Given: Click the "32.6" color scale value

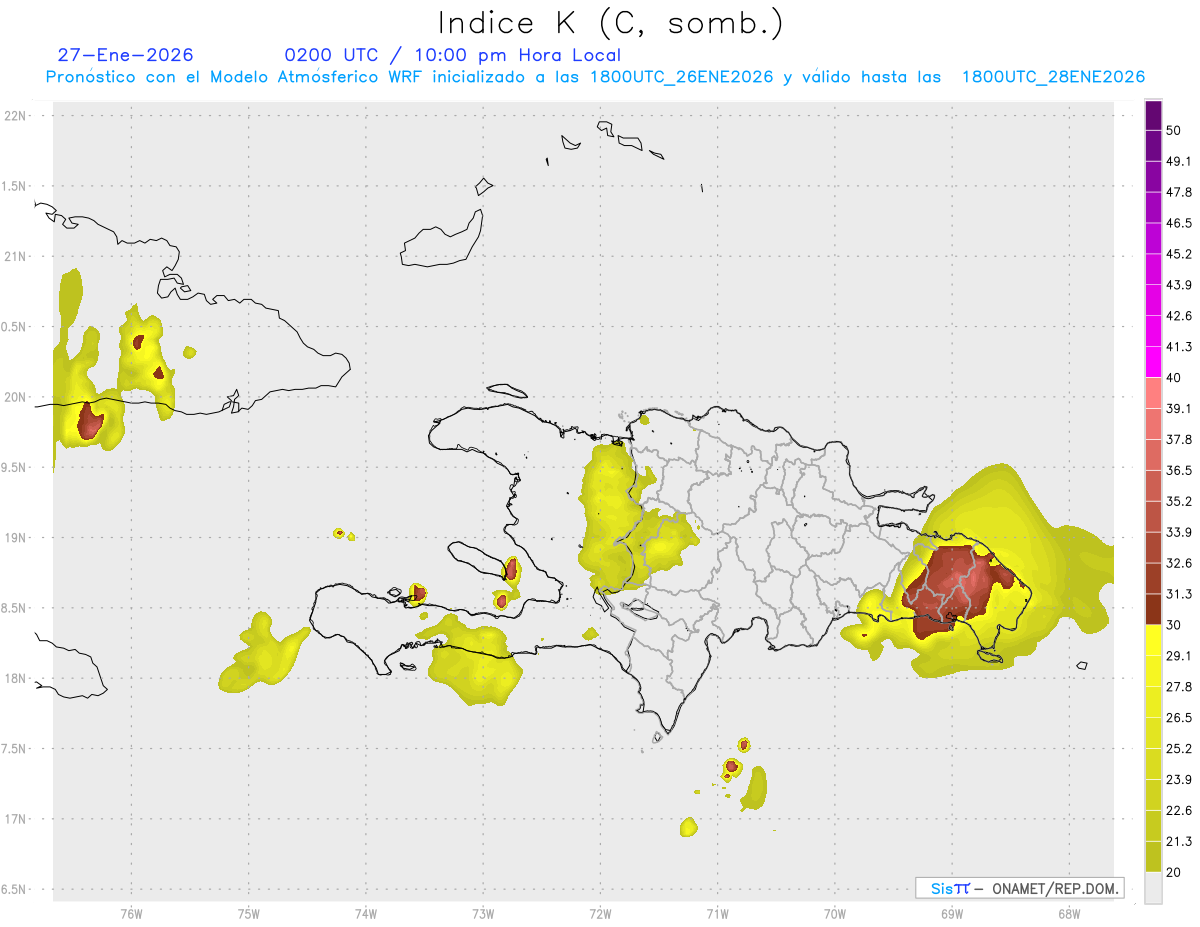Looking at the screenshot, I should (1179, 563).
